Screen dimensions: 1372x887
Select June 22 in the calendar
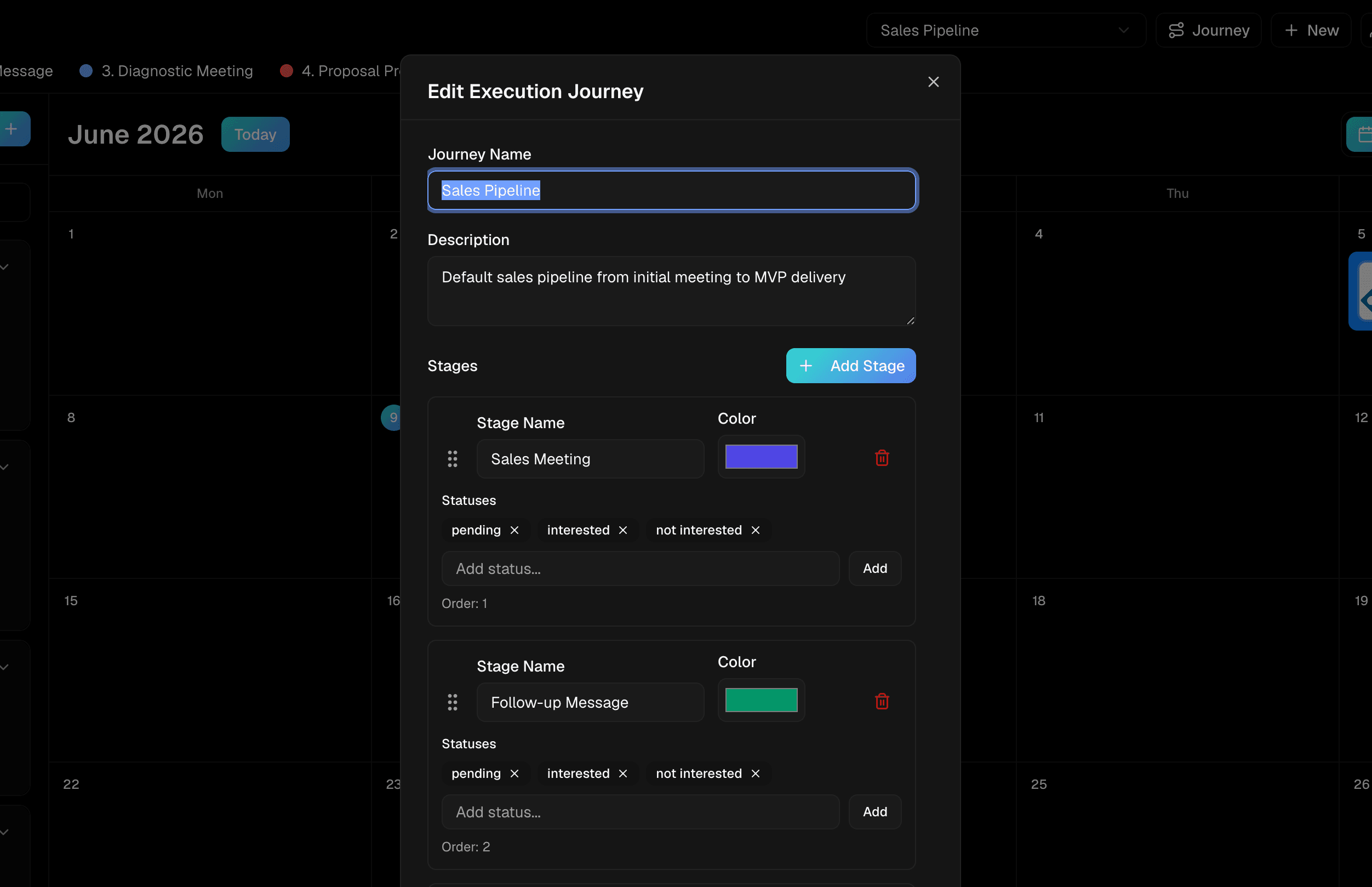[x=71, y=784]
